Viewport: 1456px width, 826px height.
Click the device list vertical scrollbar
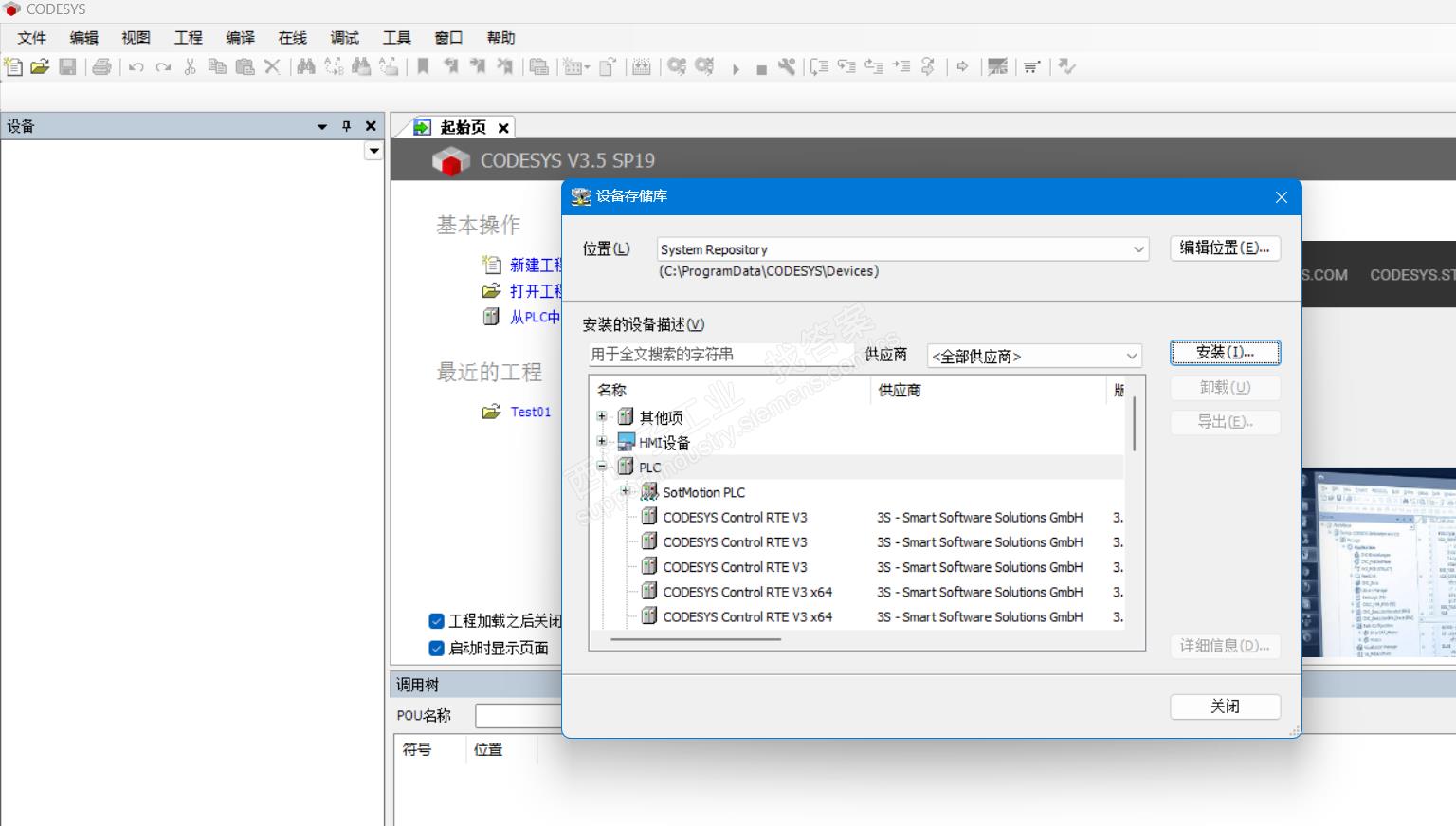(1134, 425)
